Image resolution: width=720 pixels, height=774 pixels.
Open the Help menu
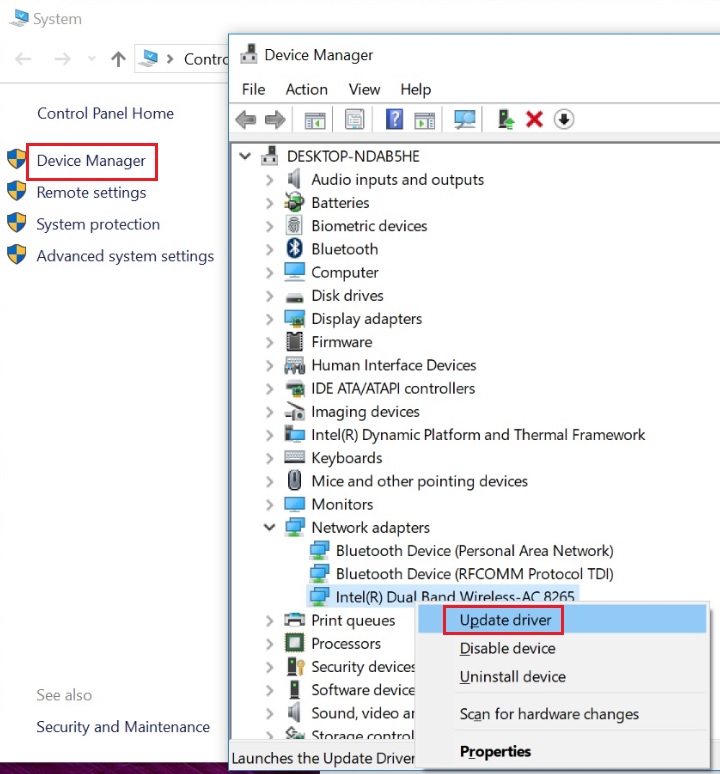point(416,89)
